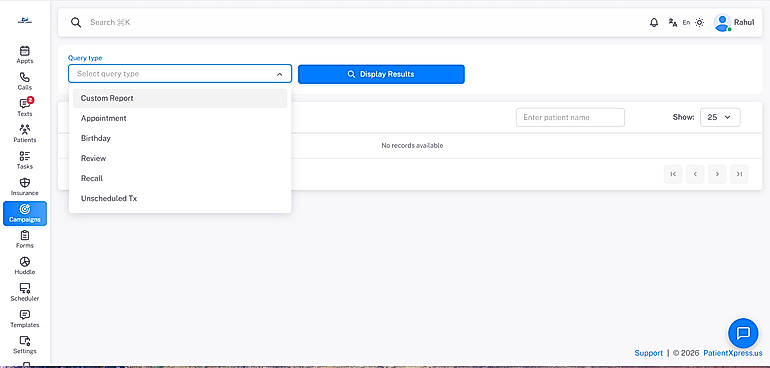Open the Scheduler section
The height and width of the screenshot is (368, 770).
(25, 292)
